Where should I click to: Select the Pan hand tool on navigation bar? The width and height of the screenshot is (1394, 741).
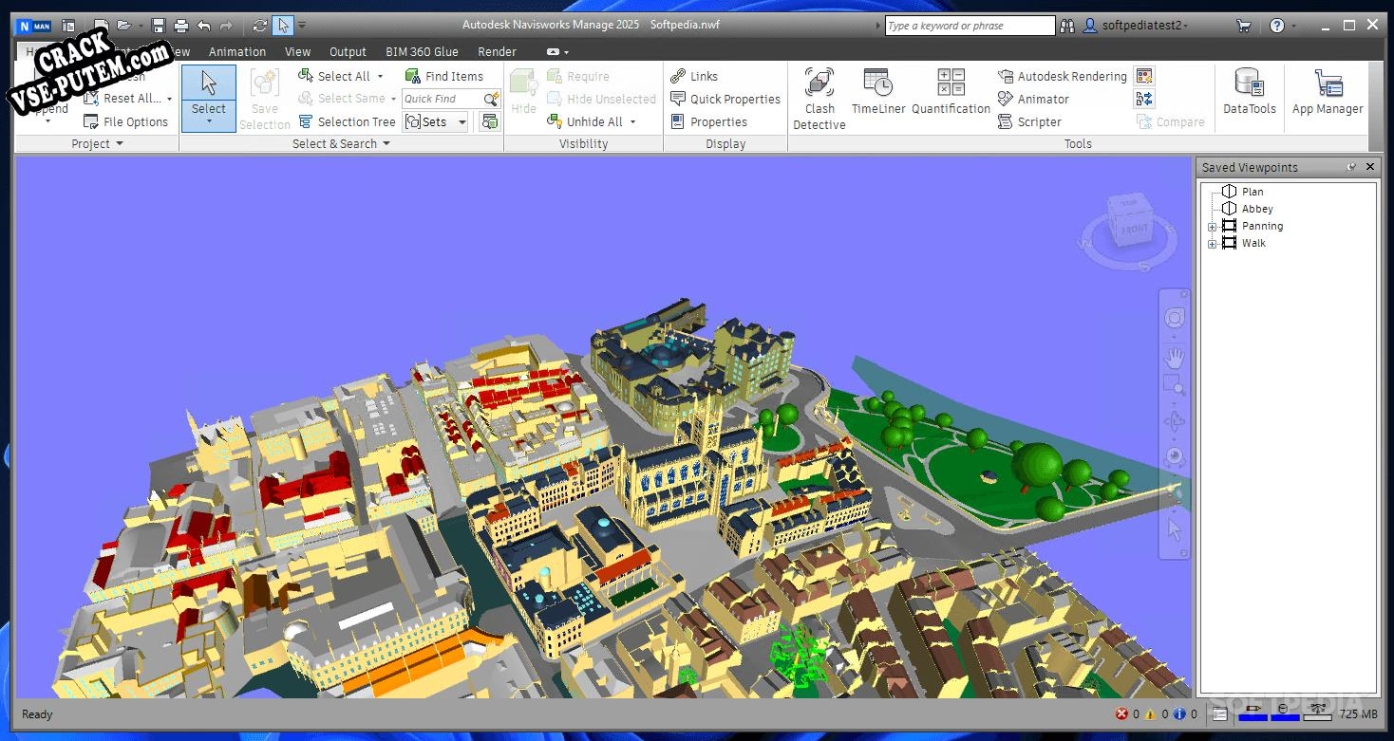point(1174,357)
